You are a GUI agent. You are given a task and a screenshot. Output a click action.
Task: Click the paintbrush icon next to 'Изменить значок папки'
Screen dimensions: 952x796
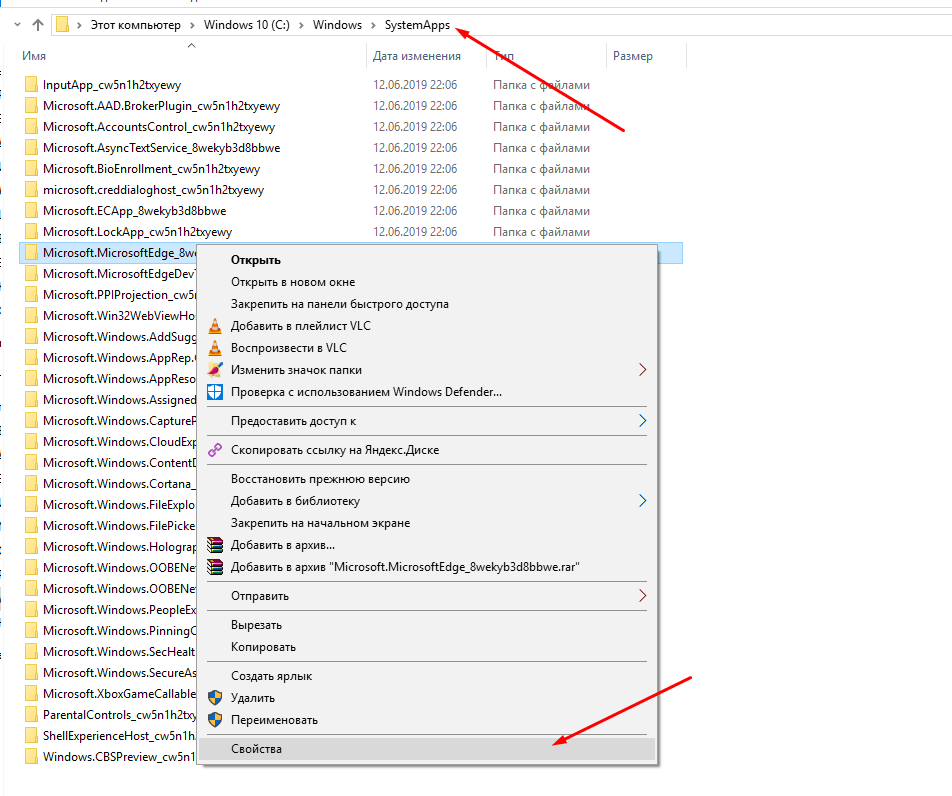click(x=215, y=370)
